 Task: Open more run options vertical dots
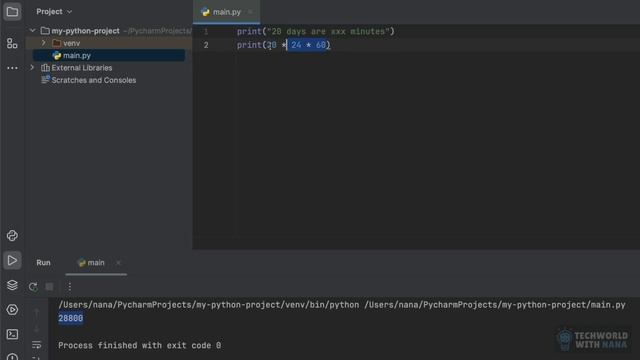[x=69, y=287]
